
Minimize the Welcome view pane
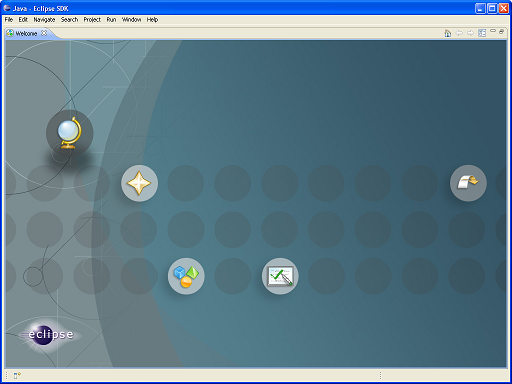pyautogui.click(x=493, y=31)
